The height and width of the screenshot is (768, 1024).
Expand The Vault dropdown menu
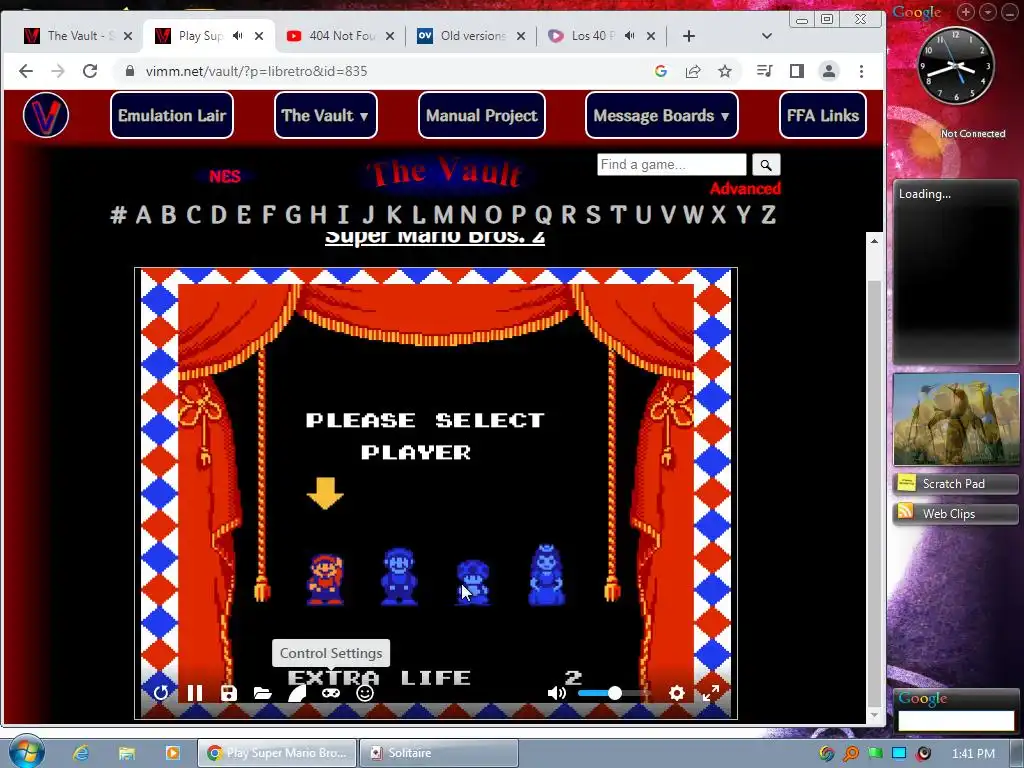[x=325, y=116]
